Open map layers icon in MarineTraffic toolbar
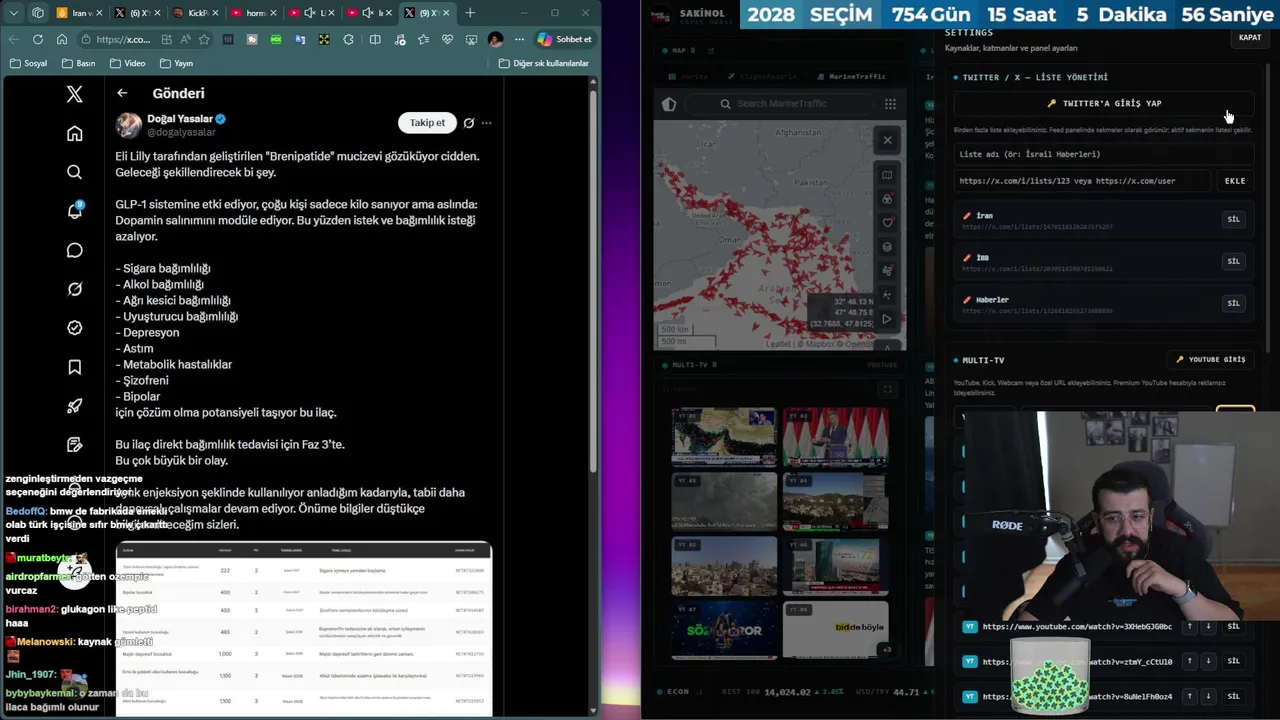 pyautogui.click(x=887, y=247)
